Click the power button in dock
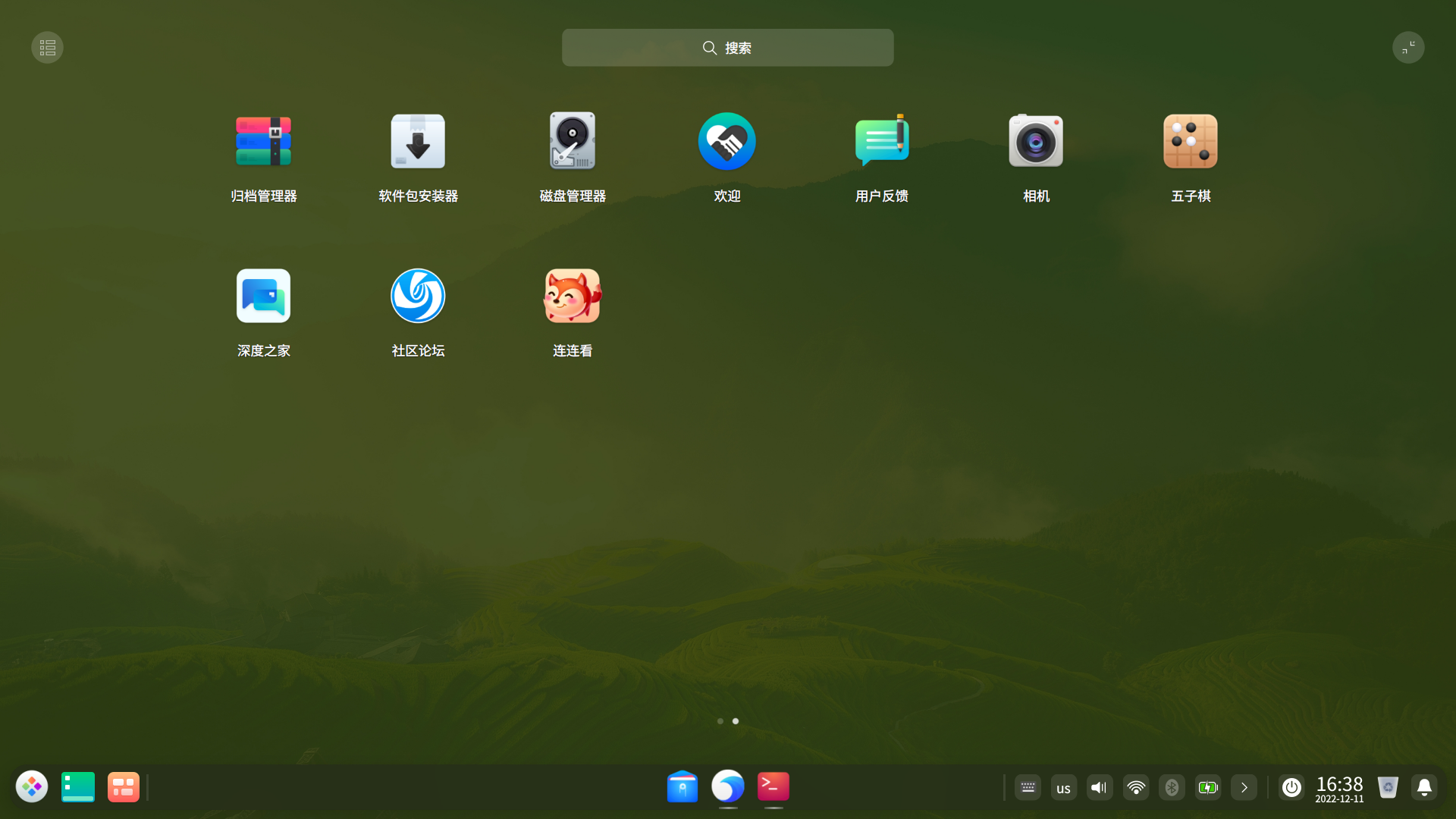Viewport: 1456px width, 819px height. [1291, 788]
